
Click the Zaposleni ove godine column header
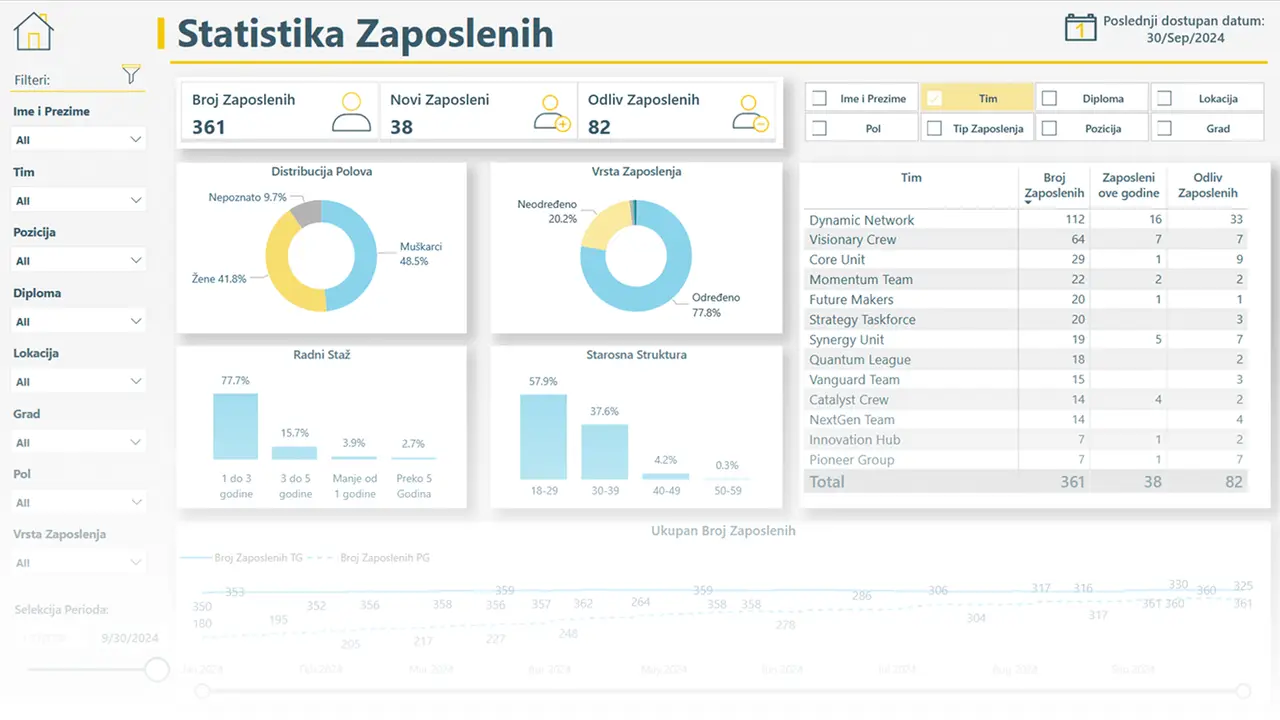click(1129, 185)
